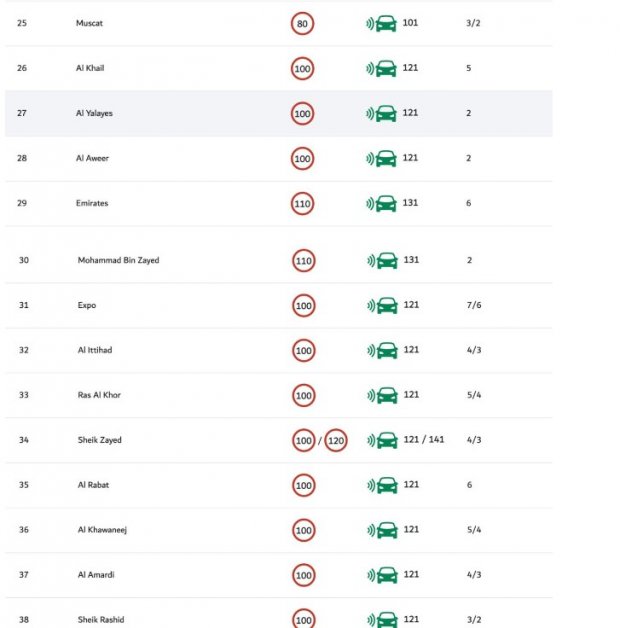The width and height of the screenshot is (620, 628).
Task: Click the radar car icon in Sheik Rashid row
Action: pyautogui.click(x=382, y=620)
